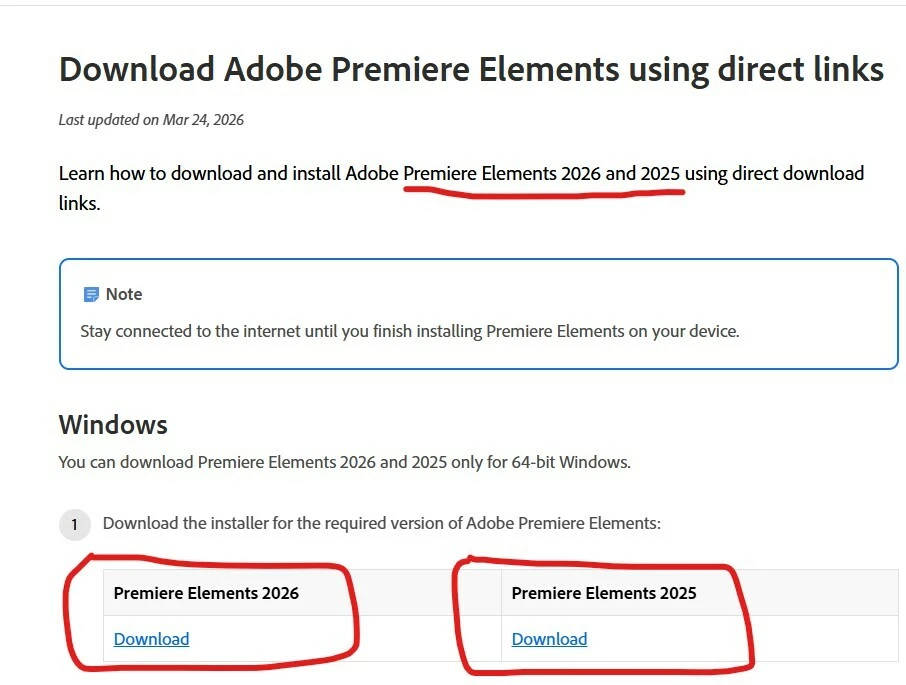Select the Premiere Elements 2025 table header

coord(604,593)
